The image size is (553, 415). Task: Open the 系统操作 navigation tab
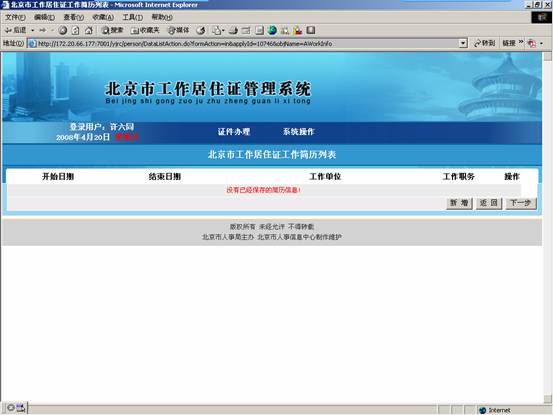coord(298,132)
